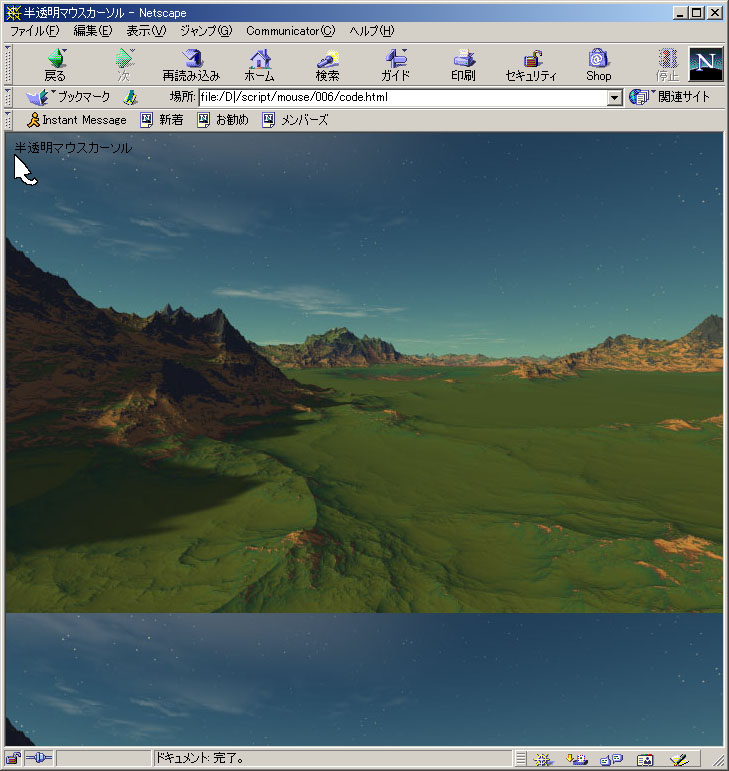Go to Home (ホーム) icon
This screenshot has height=771, width=729.
[260, 65]
